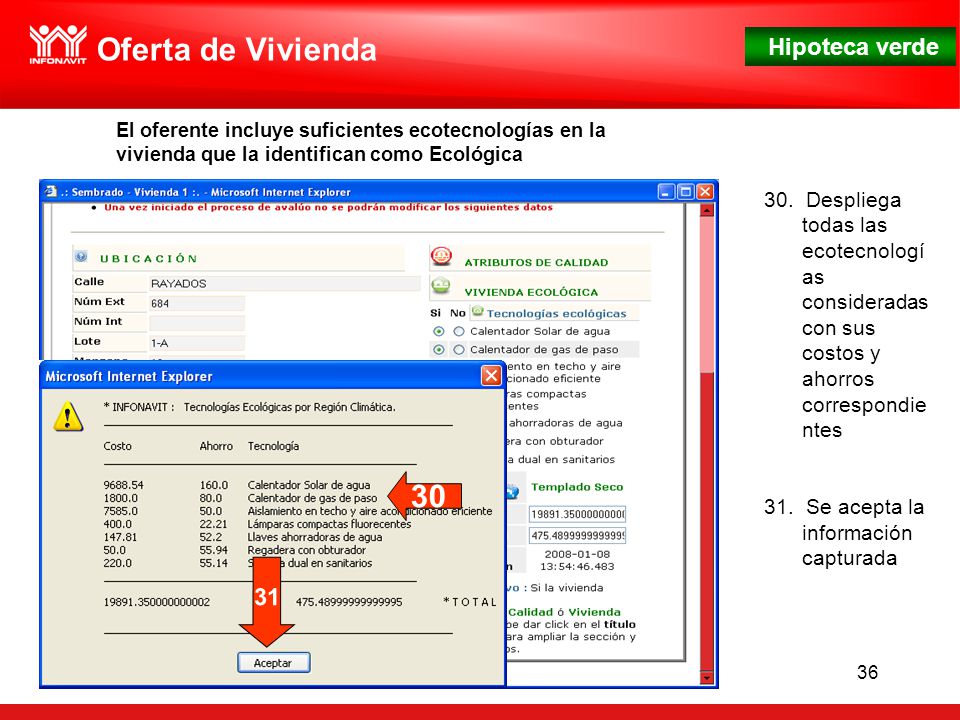Click the page number 36
This screenshot has height=720, width=960.
point(867,672)
